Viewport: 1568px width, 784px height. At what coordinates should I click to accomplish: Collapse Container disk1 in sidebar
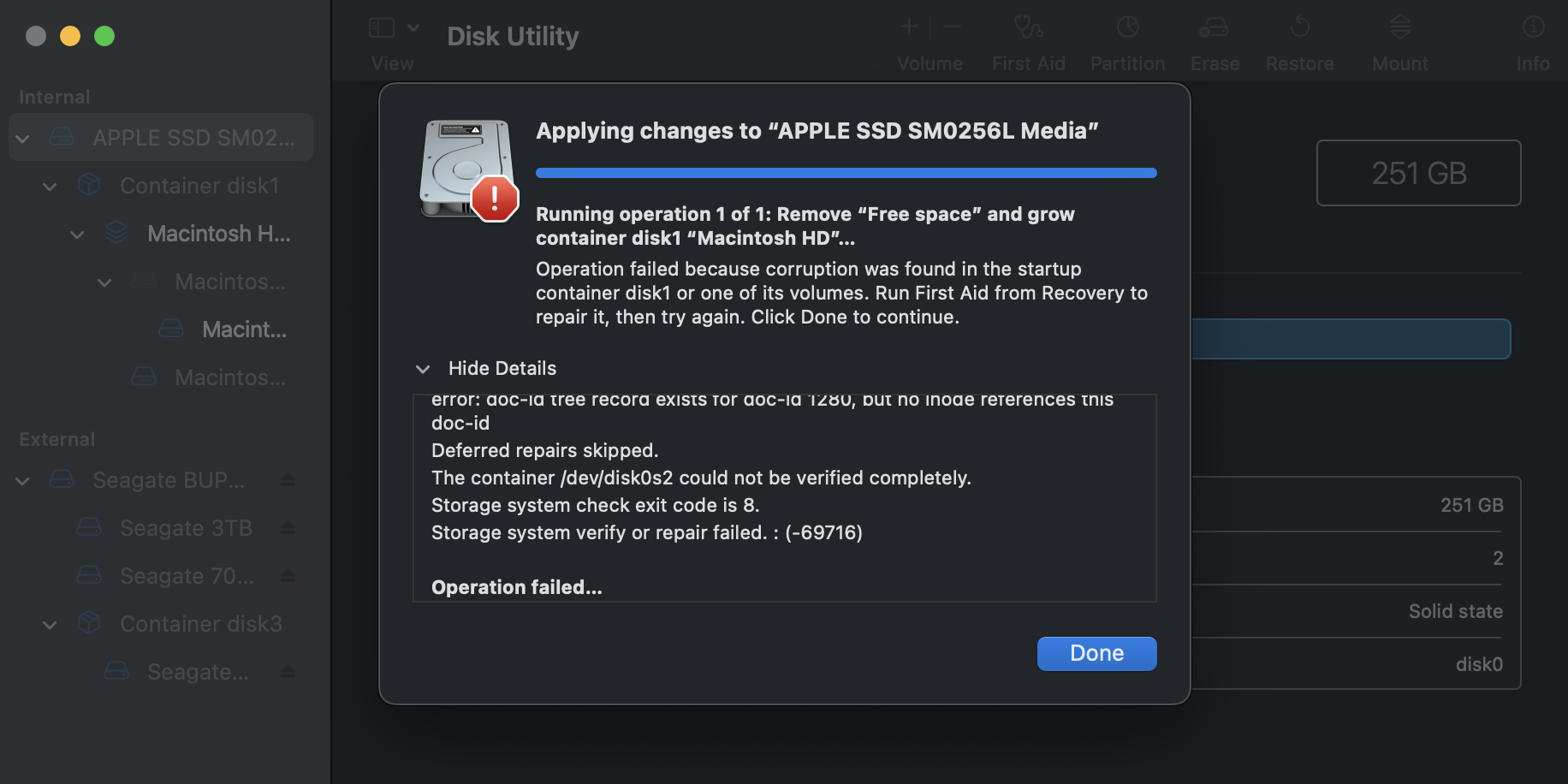coord(50,186)
